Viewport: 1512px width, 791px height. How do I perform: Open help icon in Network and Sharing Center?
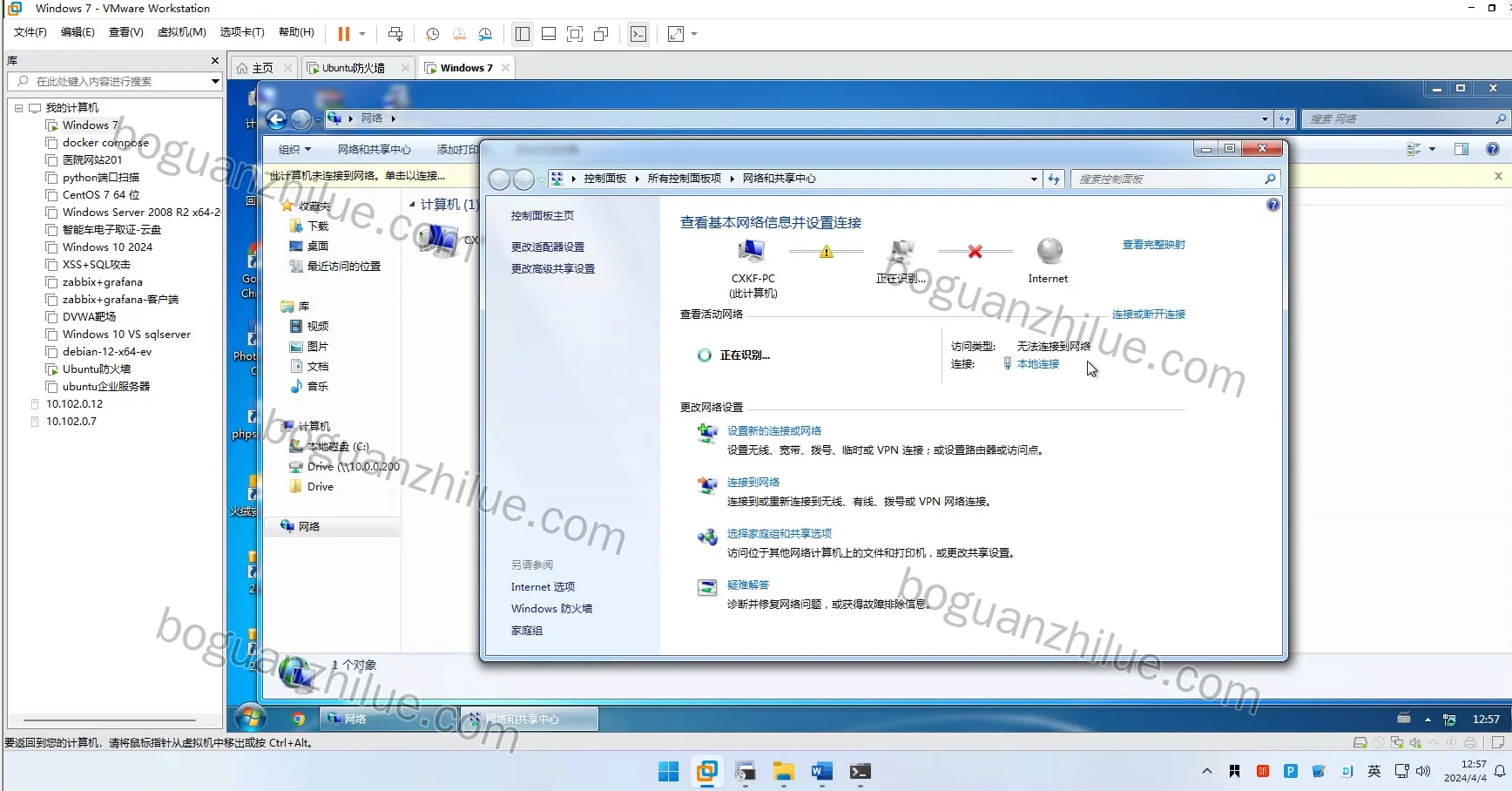[x=1273, y=205]
